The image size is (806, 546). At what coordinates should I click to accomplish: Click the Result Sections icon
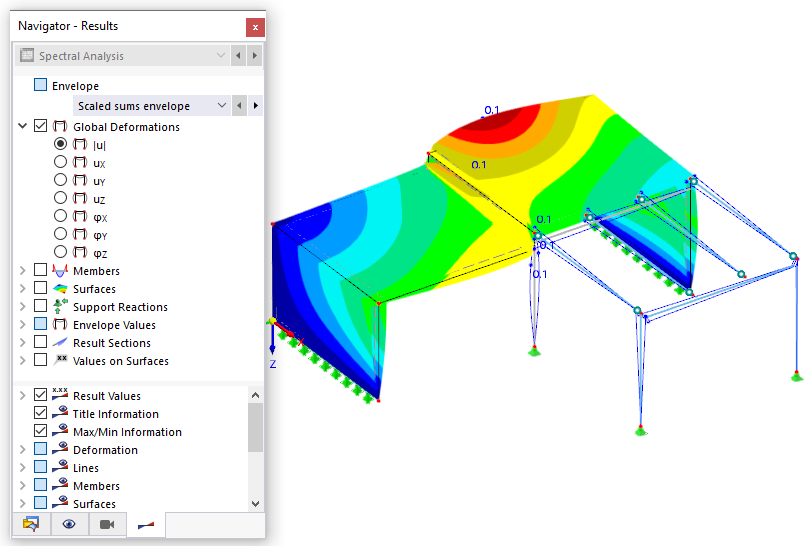pyautogui.click(x=60, y=342)
